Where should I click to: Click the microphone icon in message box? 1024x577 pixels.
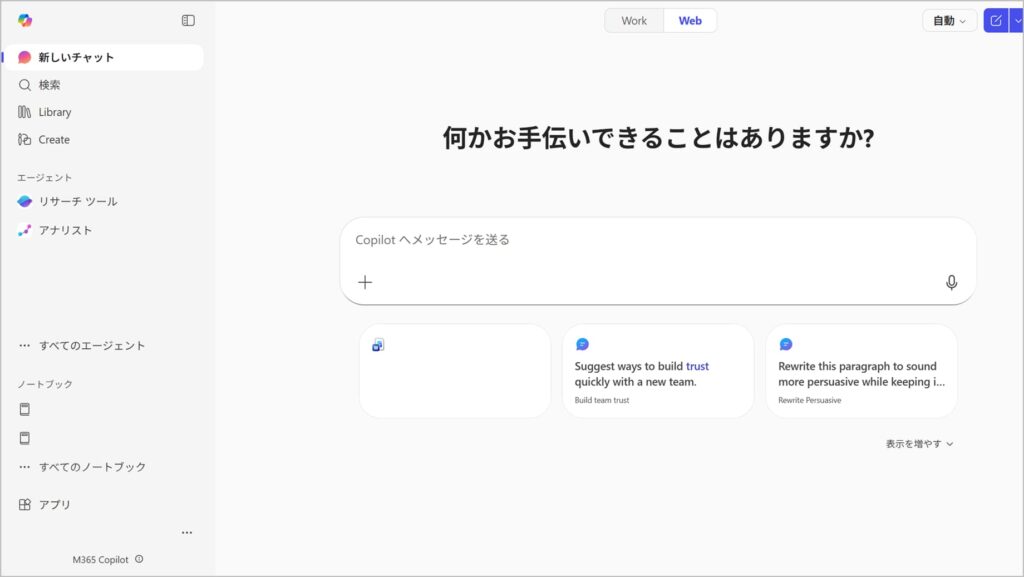pos(952,282)
